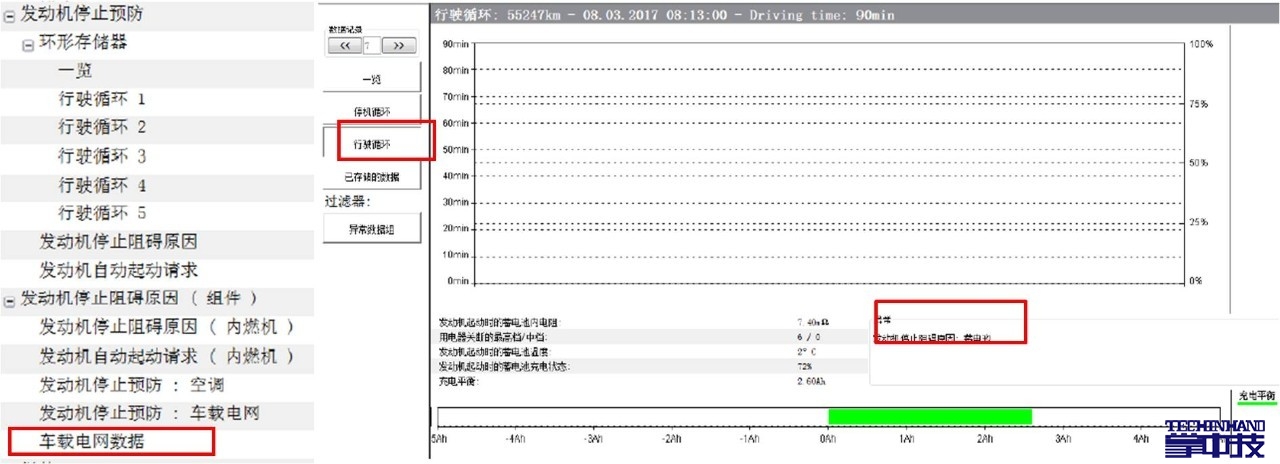Screen dimensions: 1280x464
Task: Apply the 异常数据组 filter
Action: coord(371,228)
